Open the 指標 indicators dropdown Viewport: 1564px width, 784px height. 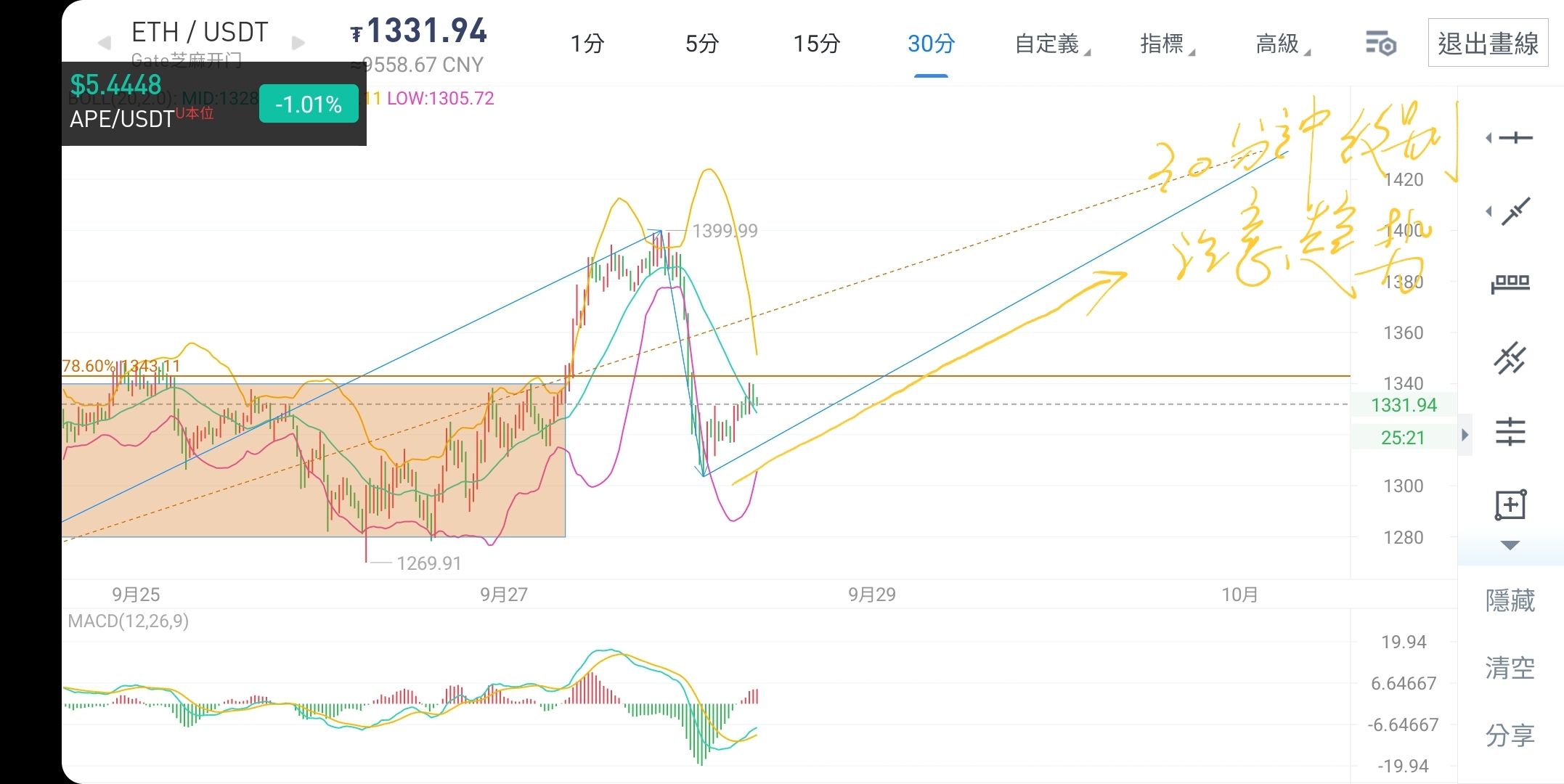[x=1167, y=44]
